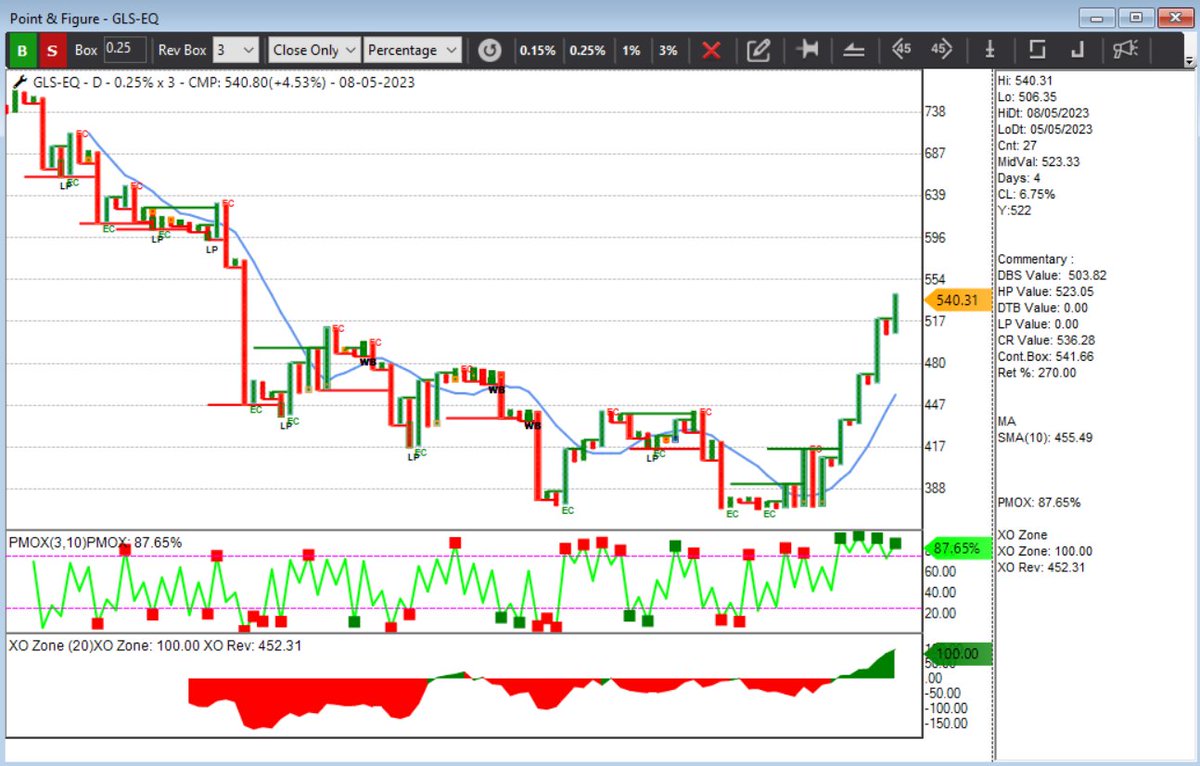
Task: Click the pin chart icon
Action: [x=806, y=49]
